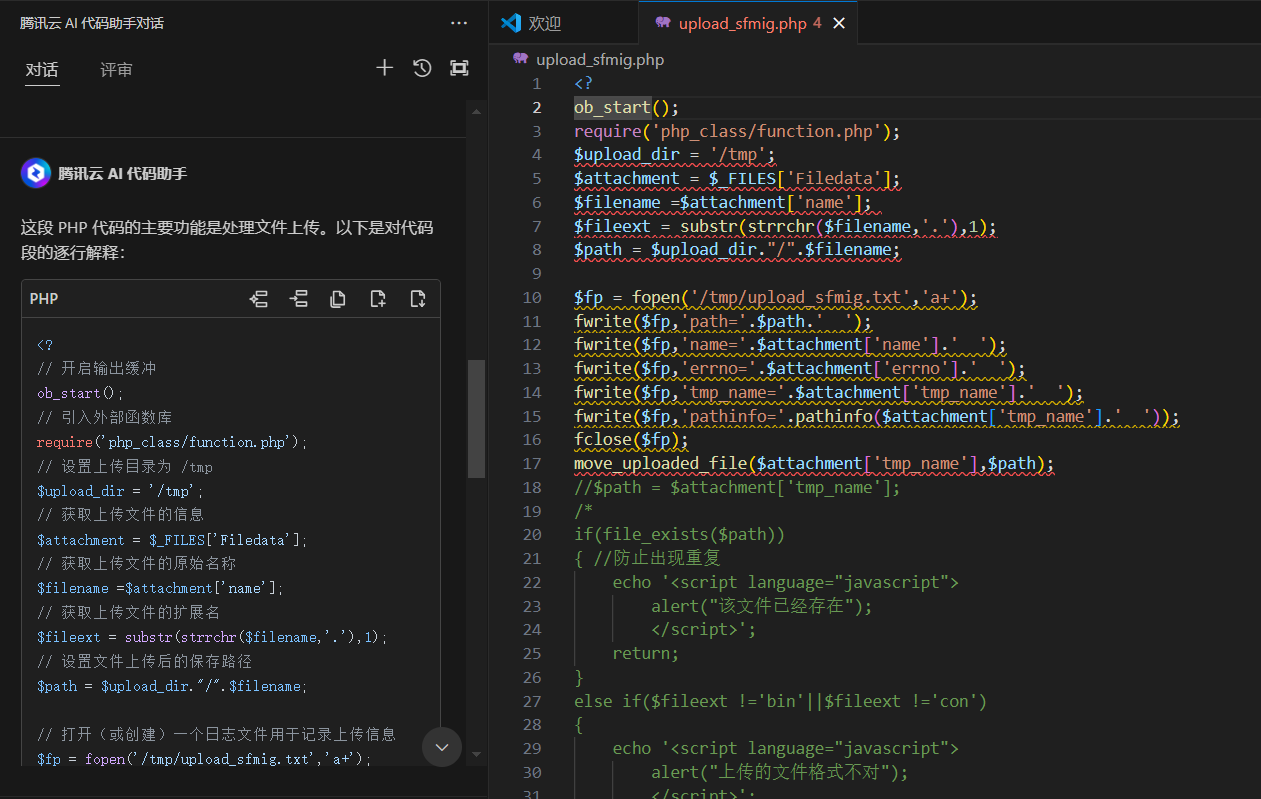The image size is (1261, 799).
Task: Close the upload_sfmig.php tab
Action: pyautogui.click(x=839, y=23)
